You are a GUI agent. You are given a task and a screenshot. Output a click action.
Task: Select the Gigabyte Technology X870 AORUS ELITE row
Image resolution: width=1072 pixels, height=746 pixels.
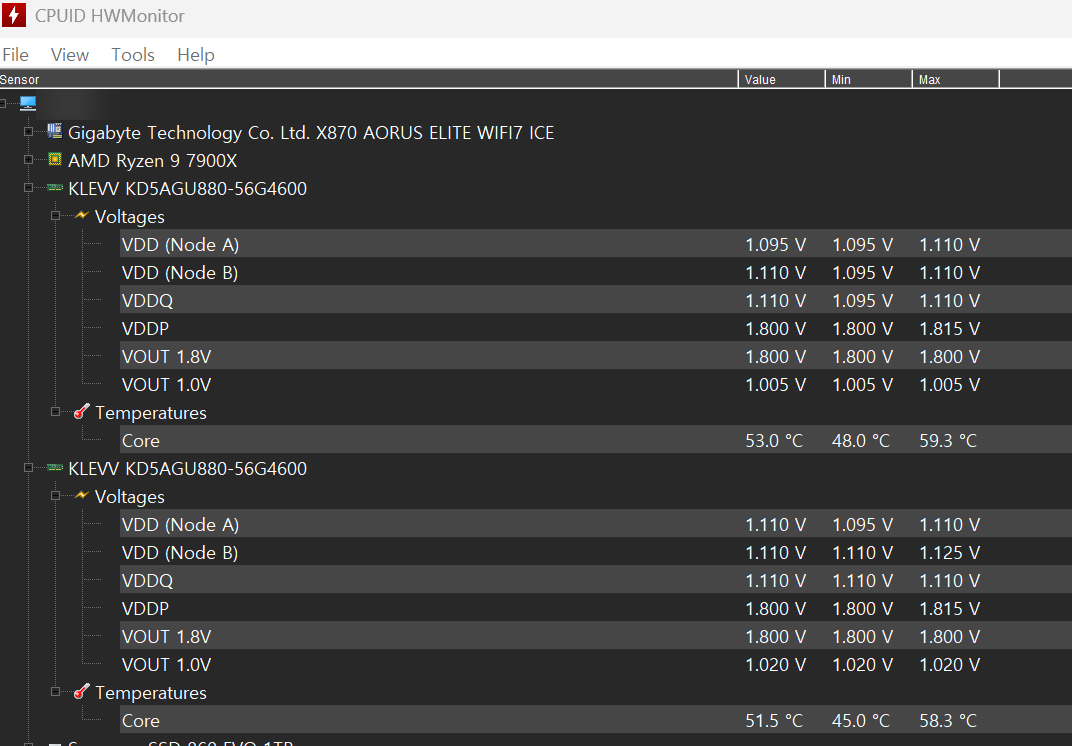(x=311, y=132)
